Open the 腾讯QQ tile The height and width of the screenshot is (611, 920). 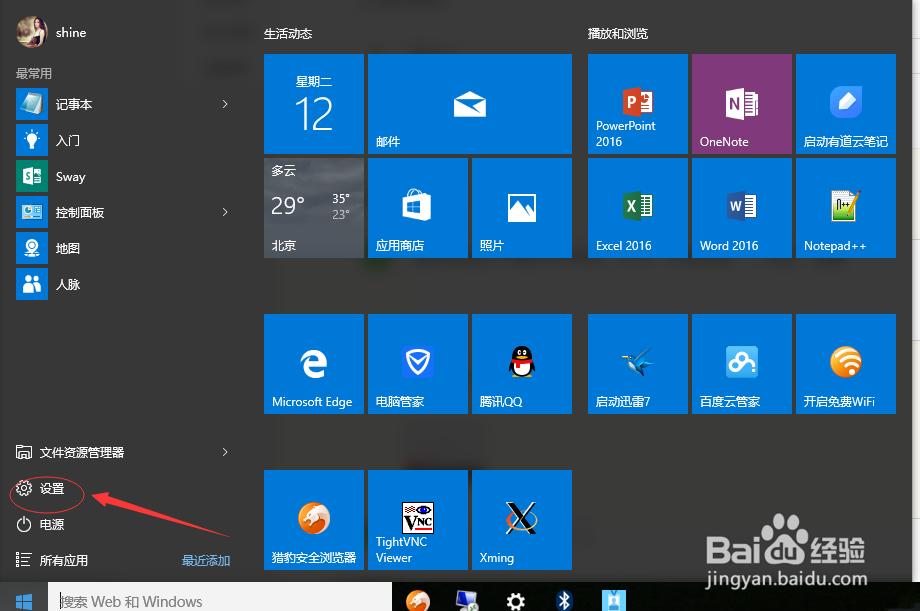(x=522, y=364)
